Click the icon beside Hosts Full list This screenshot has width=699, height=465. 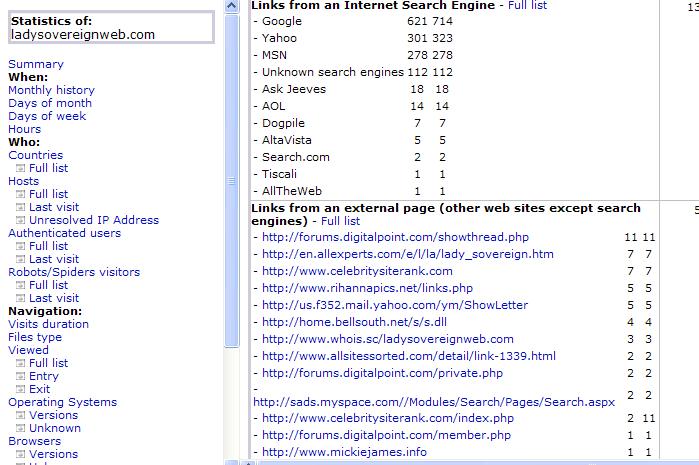(x=21, y=194)
